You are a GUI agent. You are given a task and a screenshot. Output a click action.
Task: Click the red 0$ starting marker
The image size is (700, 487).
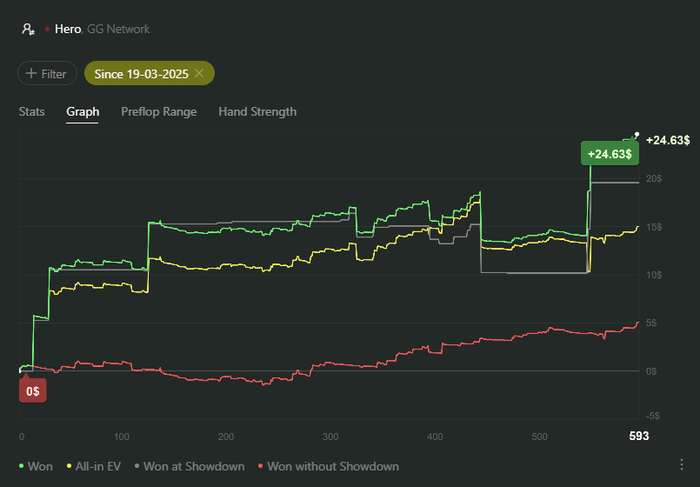click(33, 391)
